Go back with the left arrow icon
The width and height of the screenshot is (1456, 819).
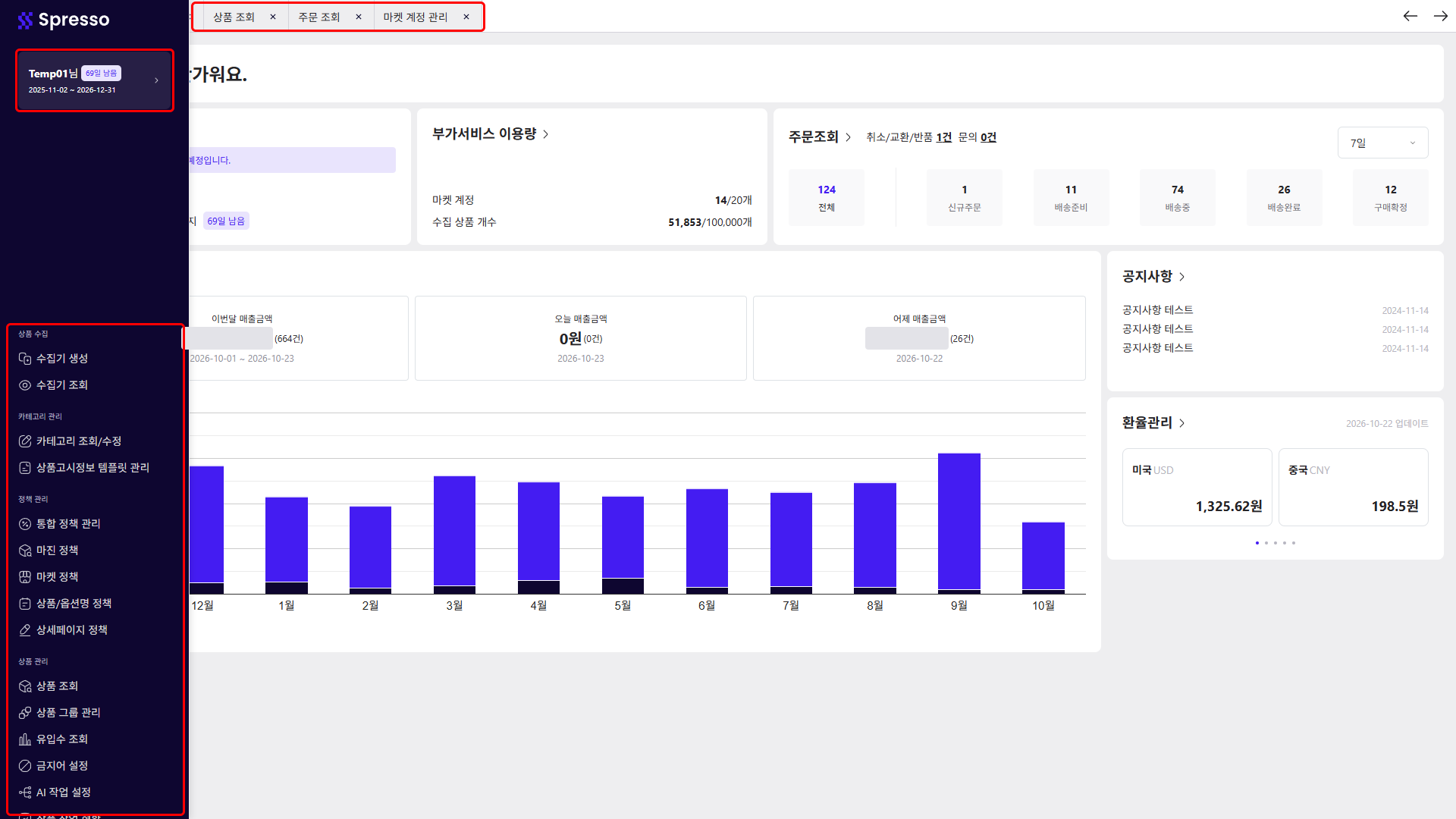(1410, 16)
